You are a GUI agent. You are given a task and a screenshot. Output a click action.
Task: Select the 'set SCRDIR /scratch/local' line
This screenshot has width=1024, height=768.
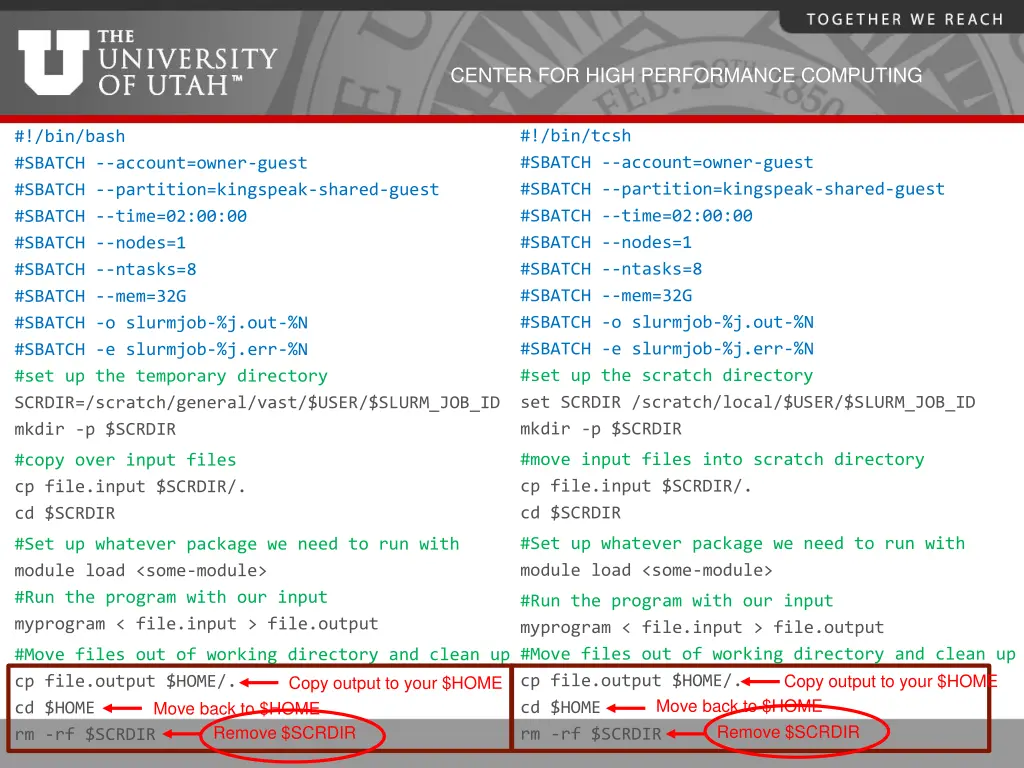coord(747,402)
